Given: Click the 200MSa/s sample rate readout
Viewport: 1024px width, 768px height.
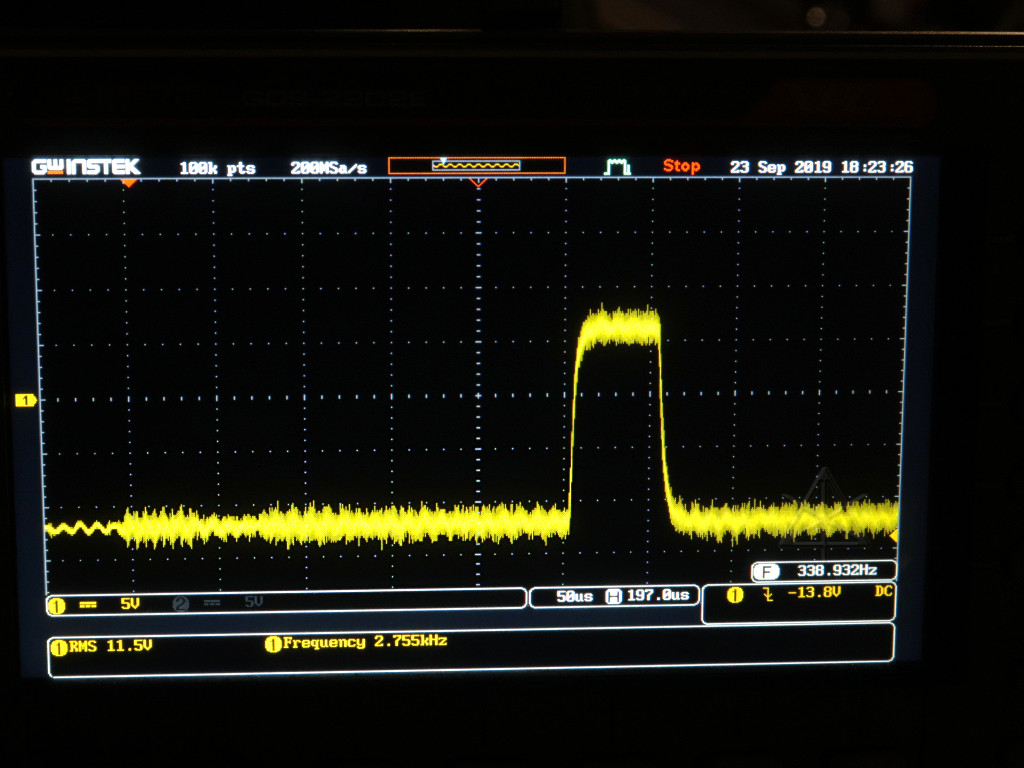Looking at the screenshot, I should click(328, 168).
